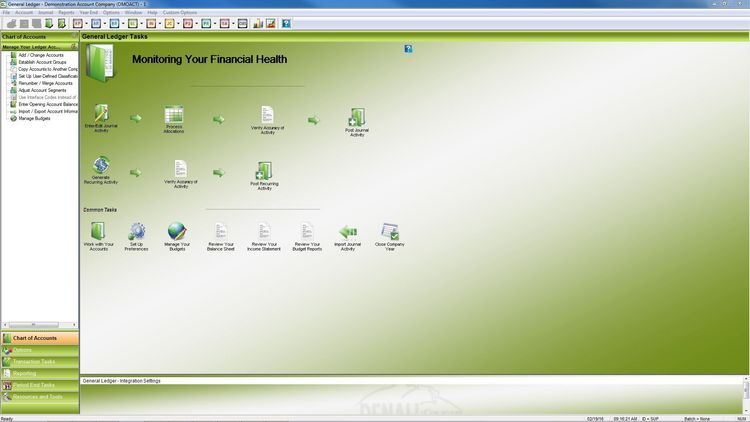The height and width of the screenshot is (422, 750).
Task: Open Post Journal Activity icon
Action: [357, 118]
